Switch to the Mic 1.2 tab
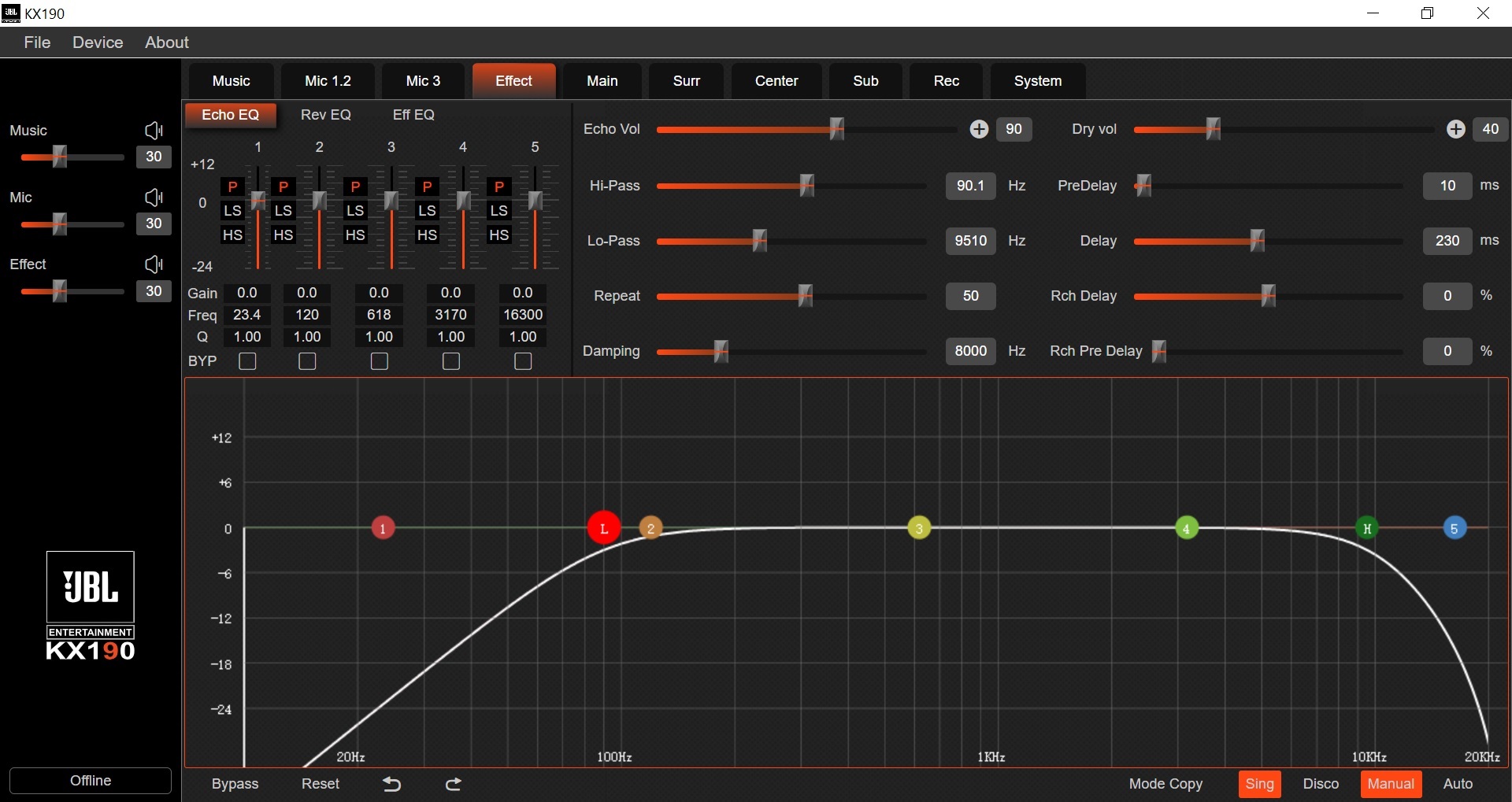The image size is (1512, 802). (328, 81)
